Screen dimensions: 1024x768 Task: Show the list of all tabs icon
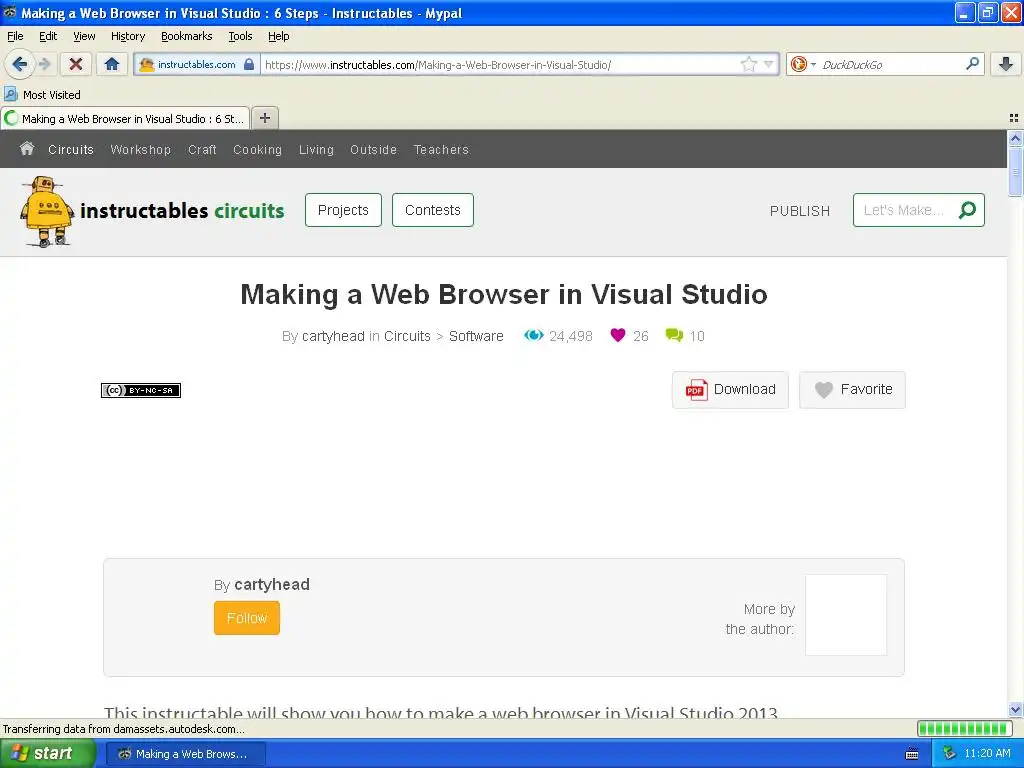1014,118
